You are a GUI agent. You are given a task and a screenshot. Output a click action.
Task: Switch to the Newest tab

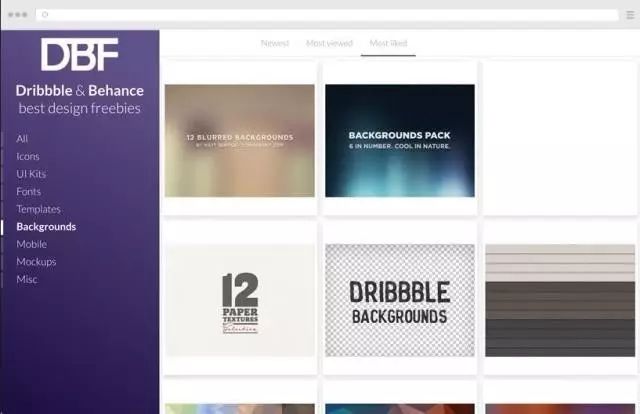coord(275,43)
